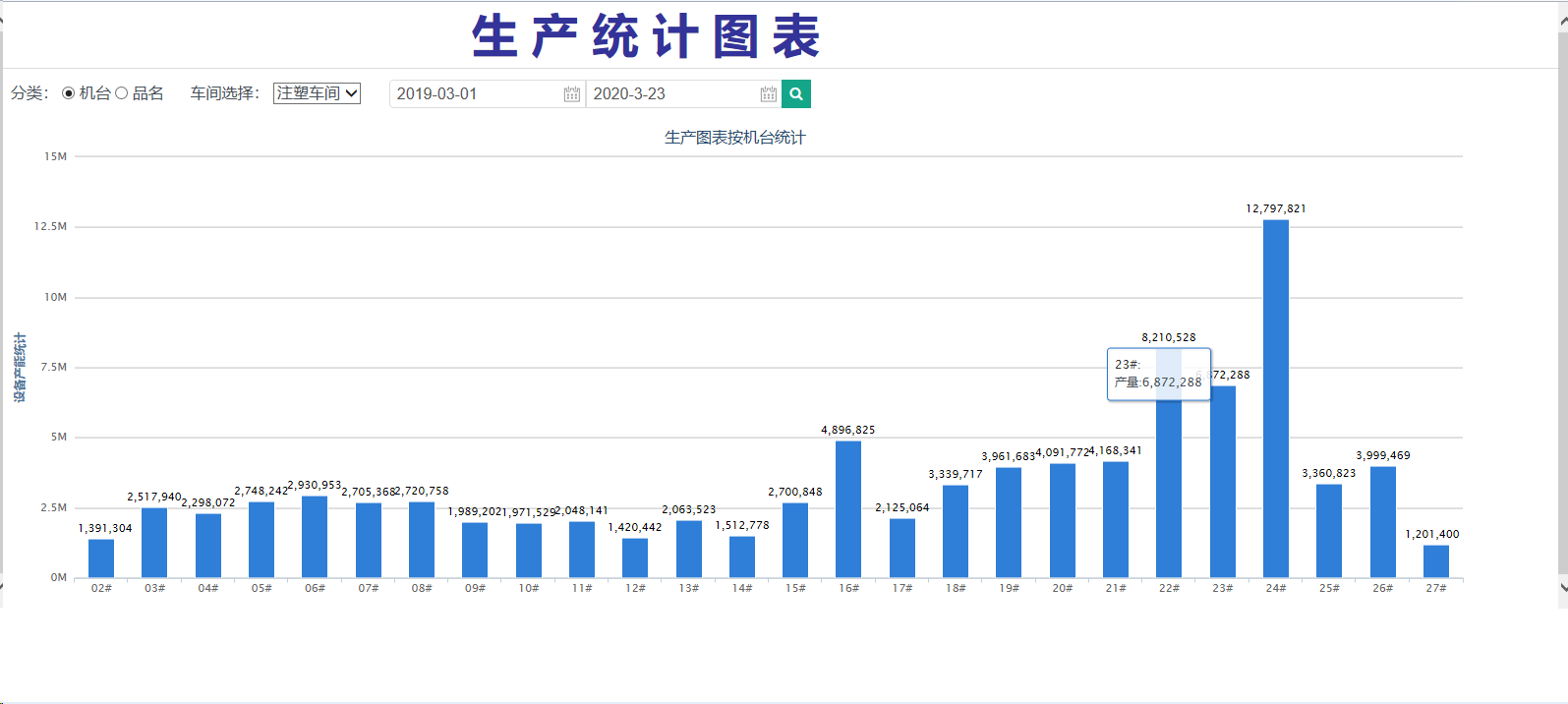This screenshot has width=1568, height=704.
Task: Click the 1,420,442 data label
Action: click(635, 527)
